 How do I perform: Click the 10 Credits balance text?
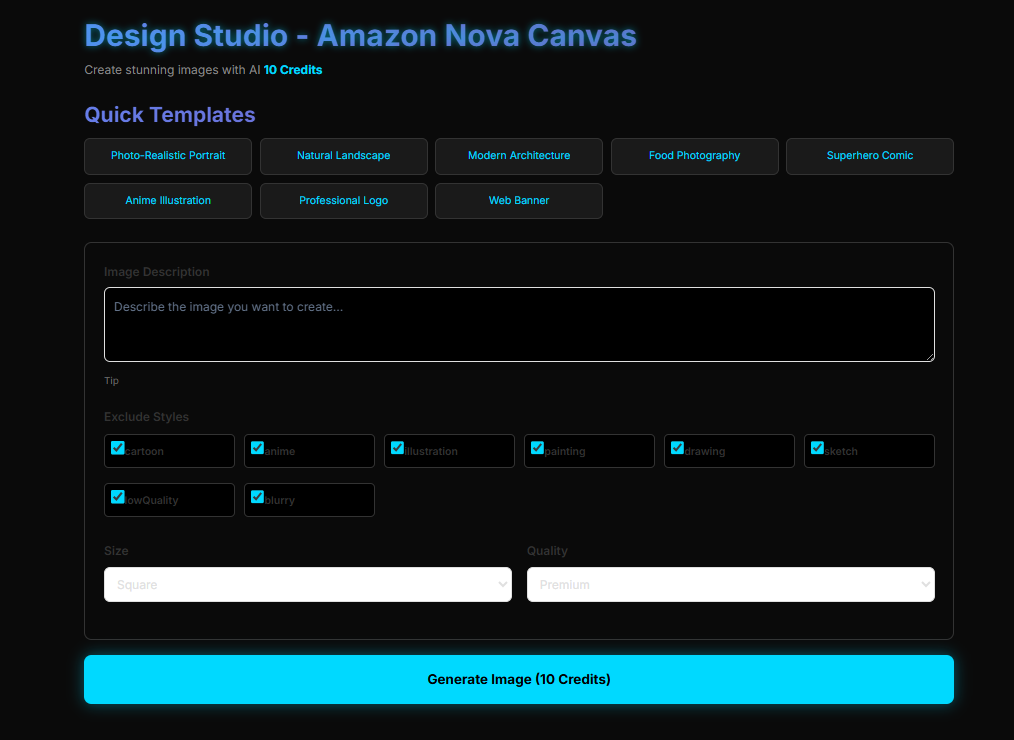[293, 70]
